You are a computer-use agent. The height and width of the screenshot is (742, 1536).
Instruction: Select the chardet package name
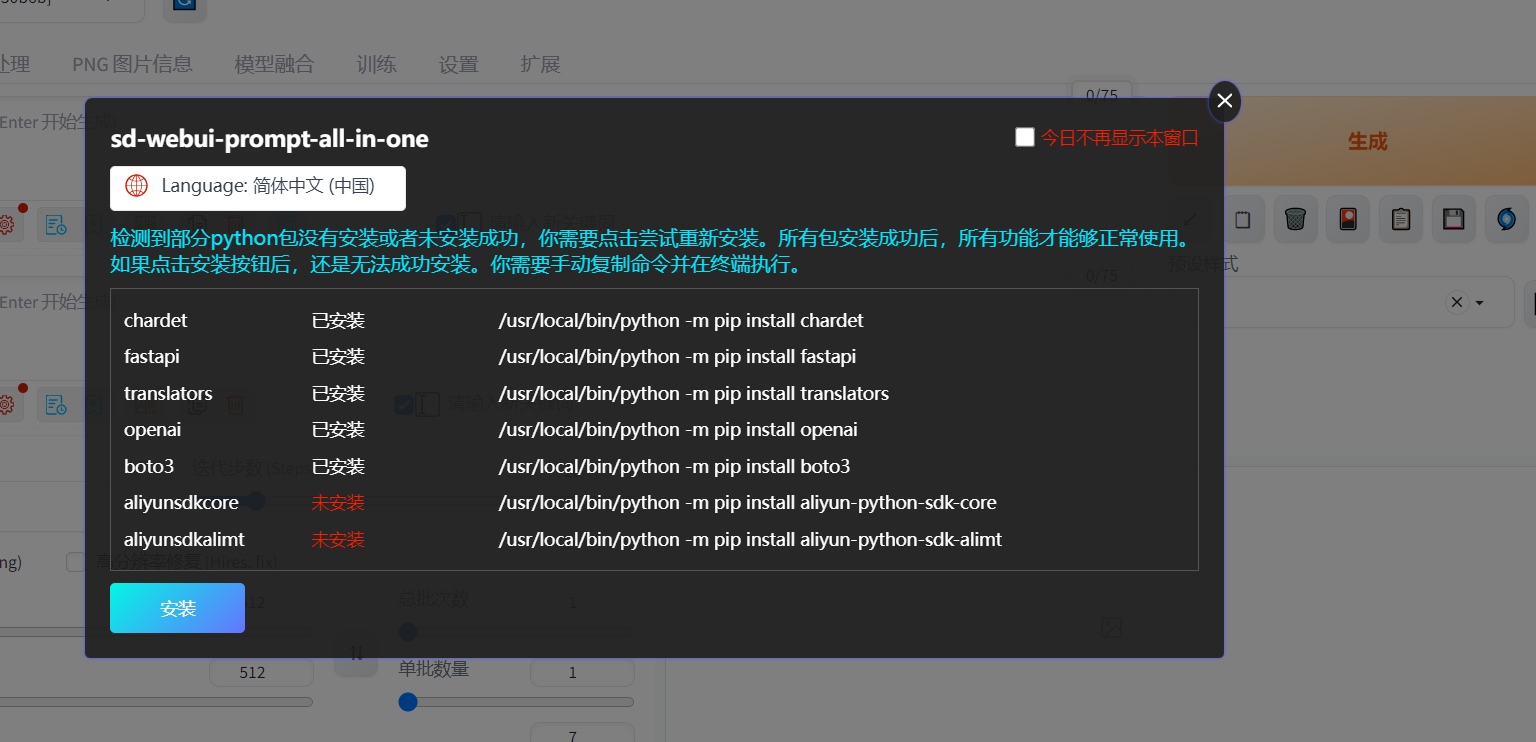pos(155,321)
